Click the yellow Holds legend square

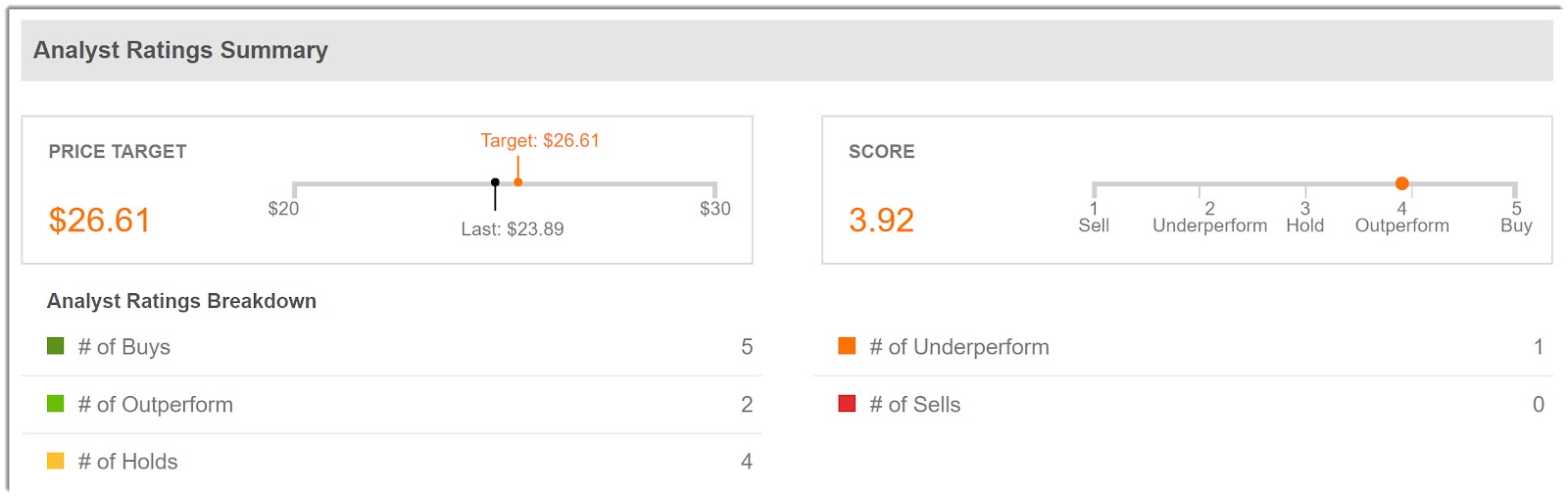pyautogui.click(x=56, y=461)
